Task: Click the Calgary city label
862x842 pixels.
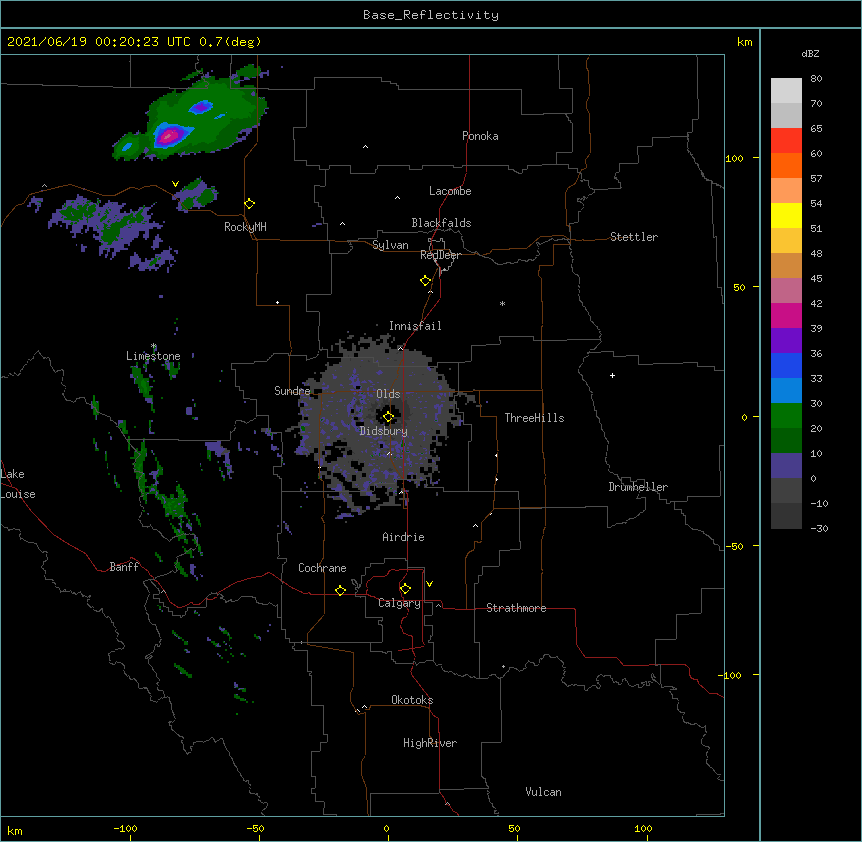Action: click(x=399, y=603)
